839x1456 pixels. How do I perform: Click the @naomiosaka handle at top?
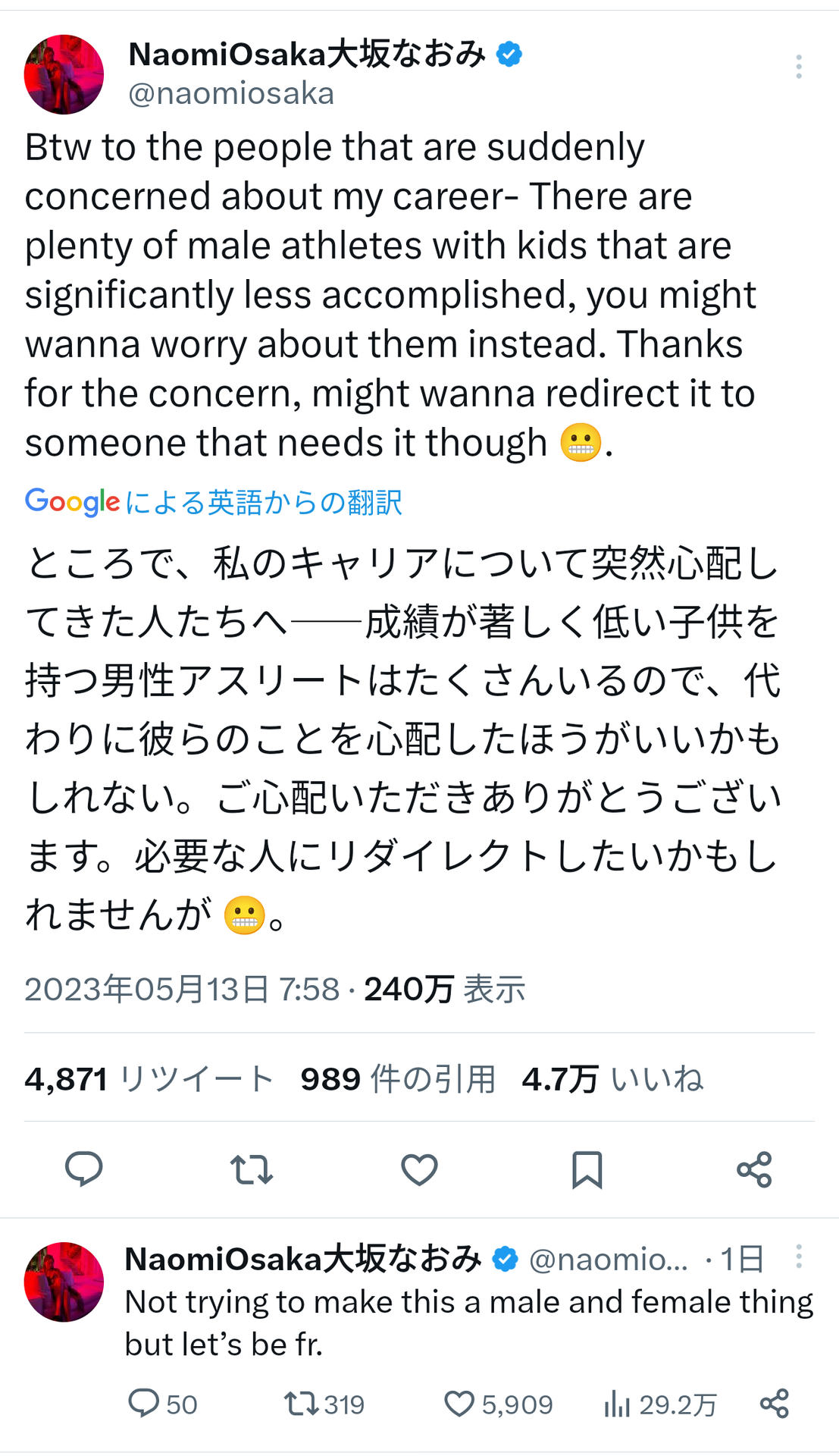click(x=231, y=93)
